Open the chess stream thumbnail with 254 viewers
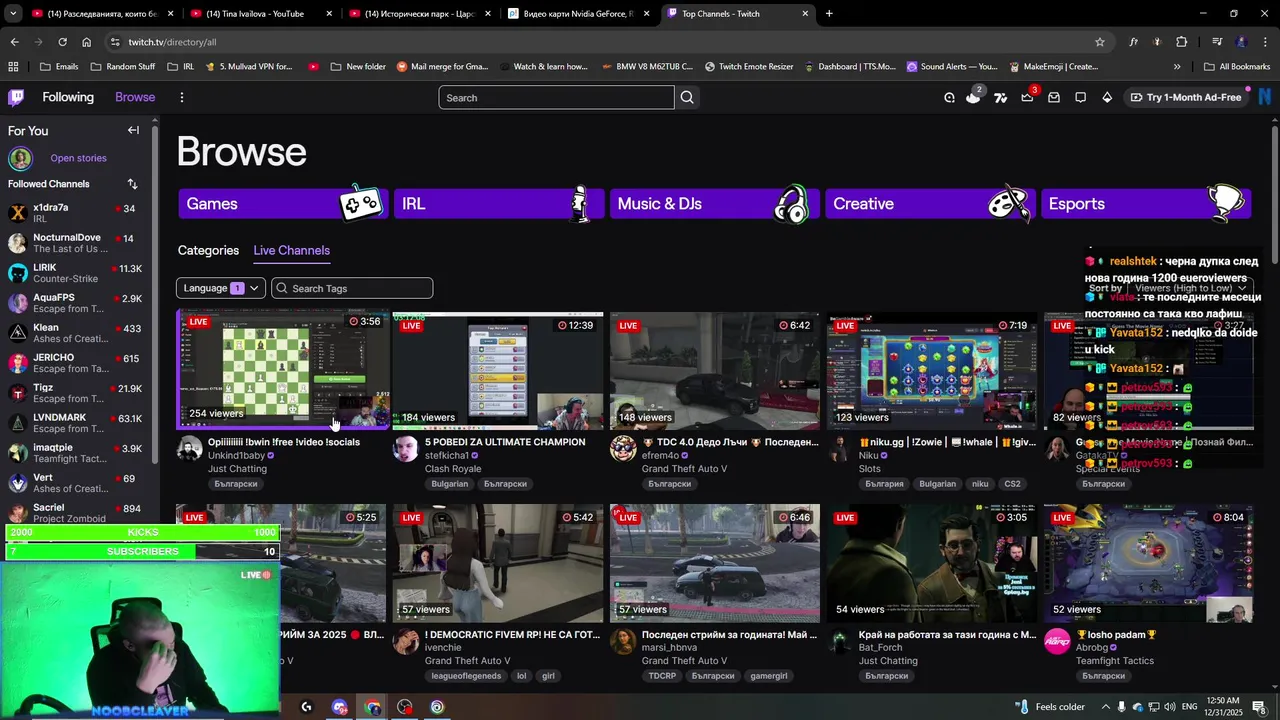 pos(283,369)
